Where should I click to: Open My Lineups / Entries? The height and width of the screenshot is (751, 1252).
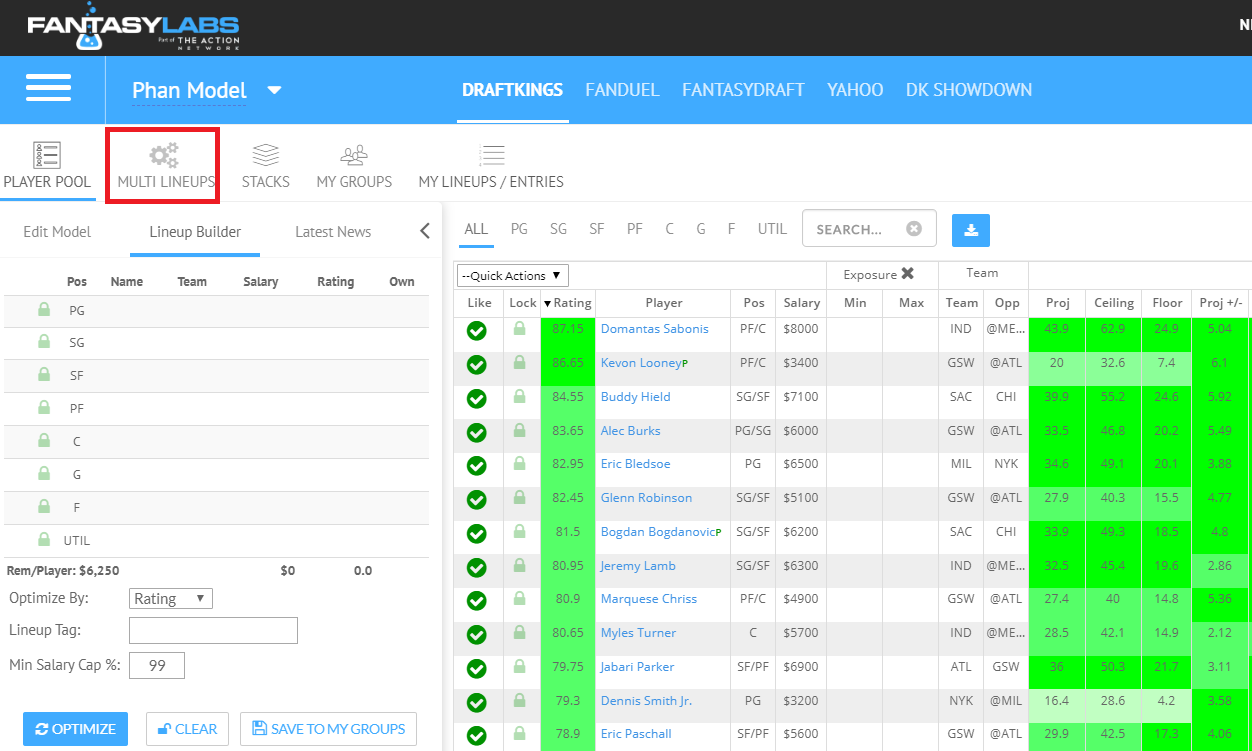[491, 166]
